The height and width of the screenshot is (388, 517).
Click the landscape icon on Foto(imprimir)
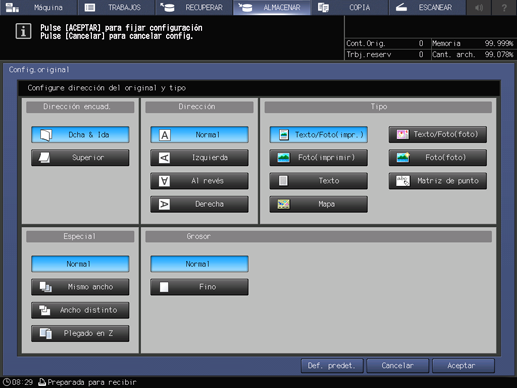[283, 158]
